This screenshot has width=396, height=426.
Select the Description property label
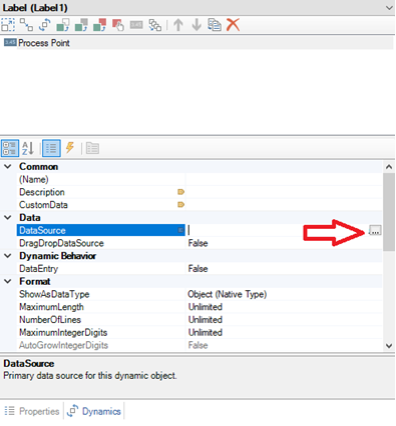(42, 192)
